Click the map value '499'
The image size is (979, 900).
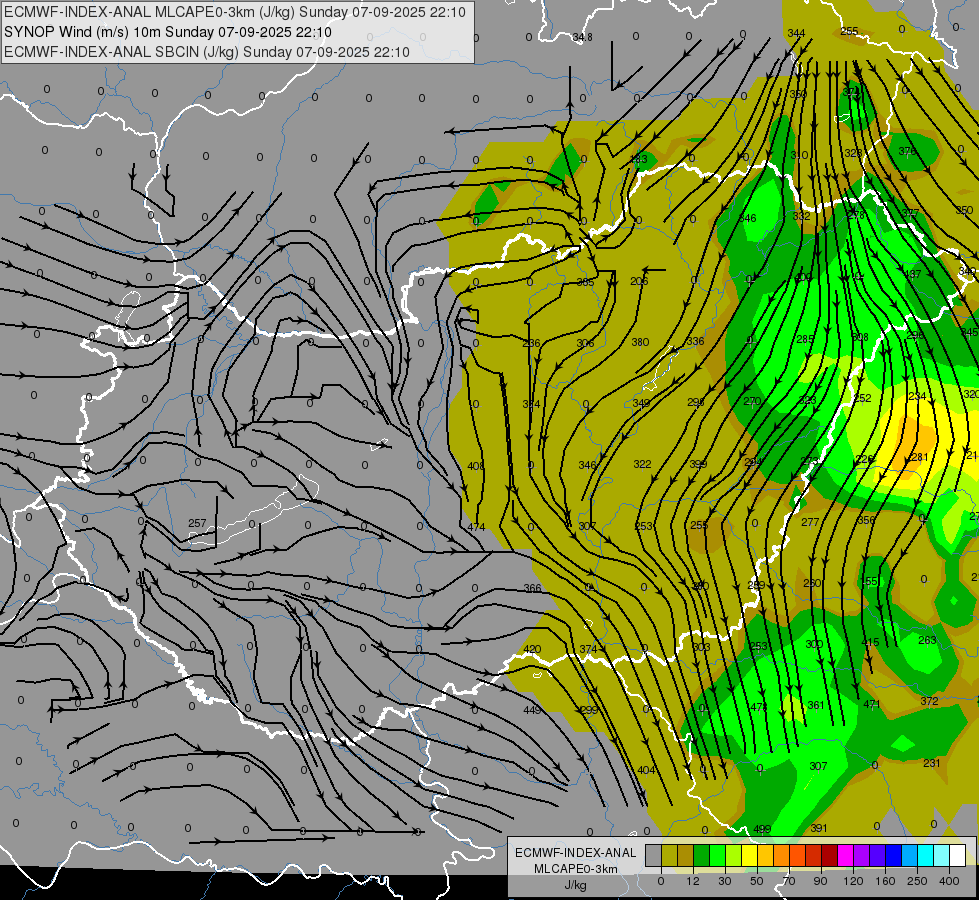[762, 829]
